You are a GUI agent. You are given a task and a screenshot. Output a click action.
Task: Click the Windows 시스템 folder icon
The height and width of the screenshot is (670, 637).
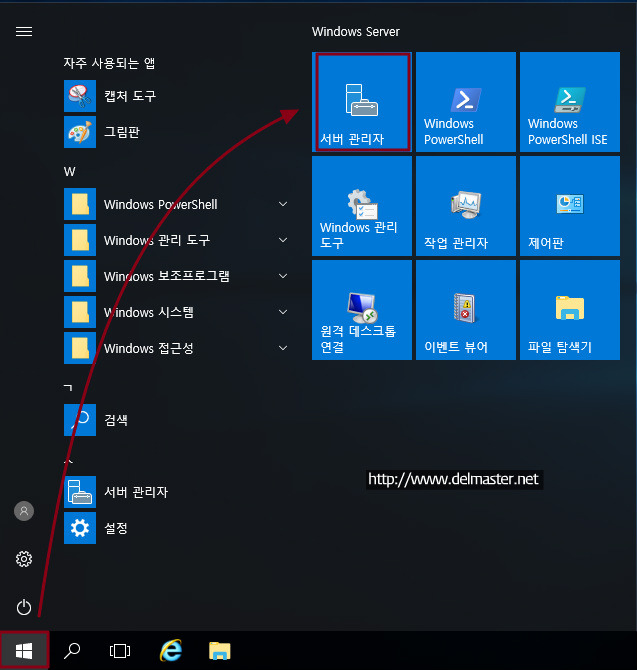coord(80,312)
